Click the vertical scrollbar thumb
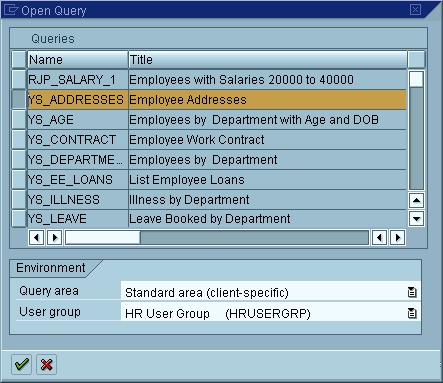This screenshot has height=383, width=443. point(416,79)
